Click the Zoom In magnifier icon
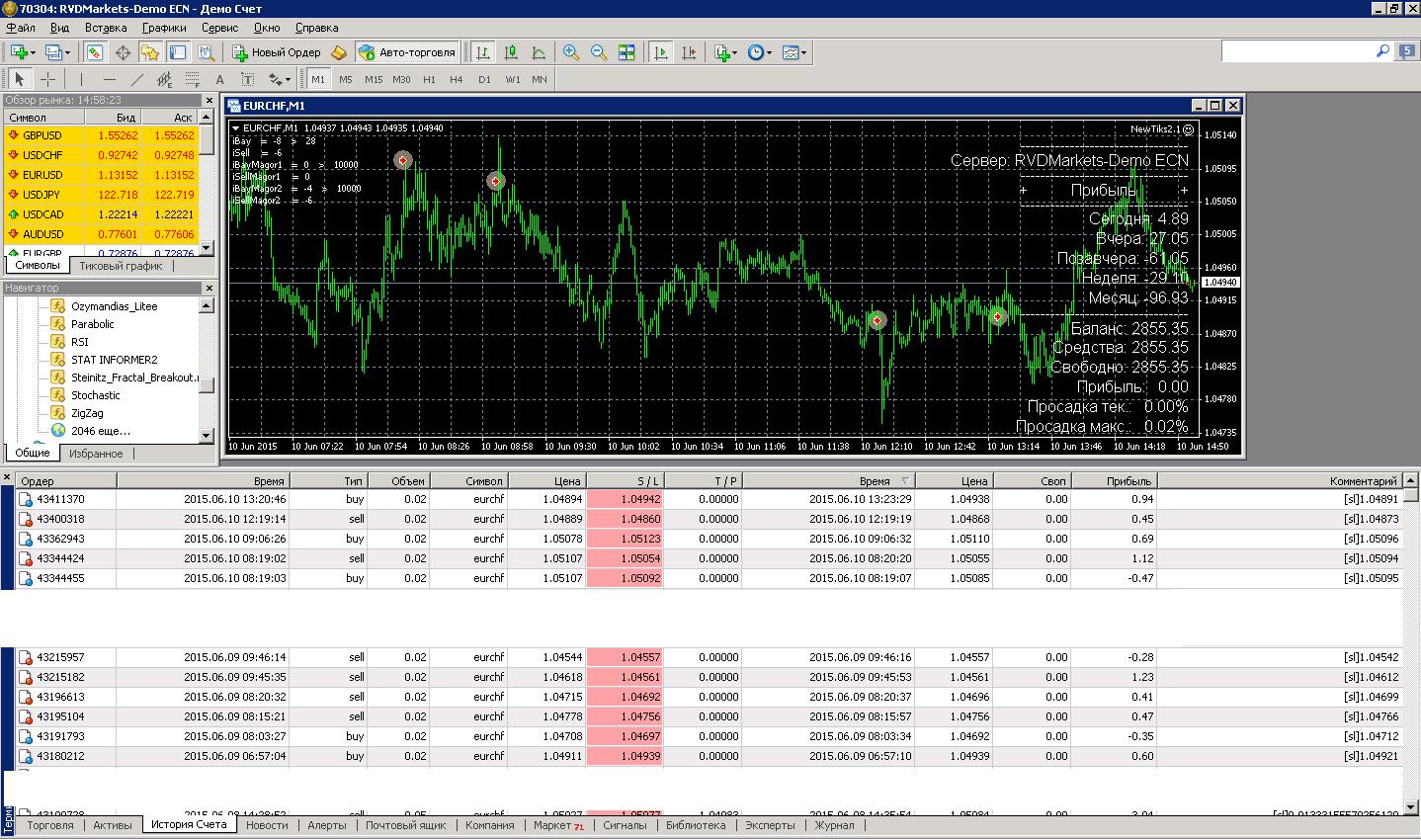This screenshot has width=1421, height=840. (571, 52)
